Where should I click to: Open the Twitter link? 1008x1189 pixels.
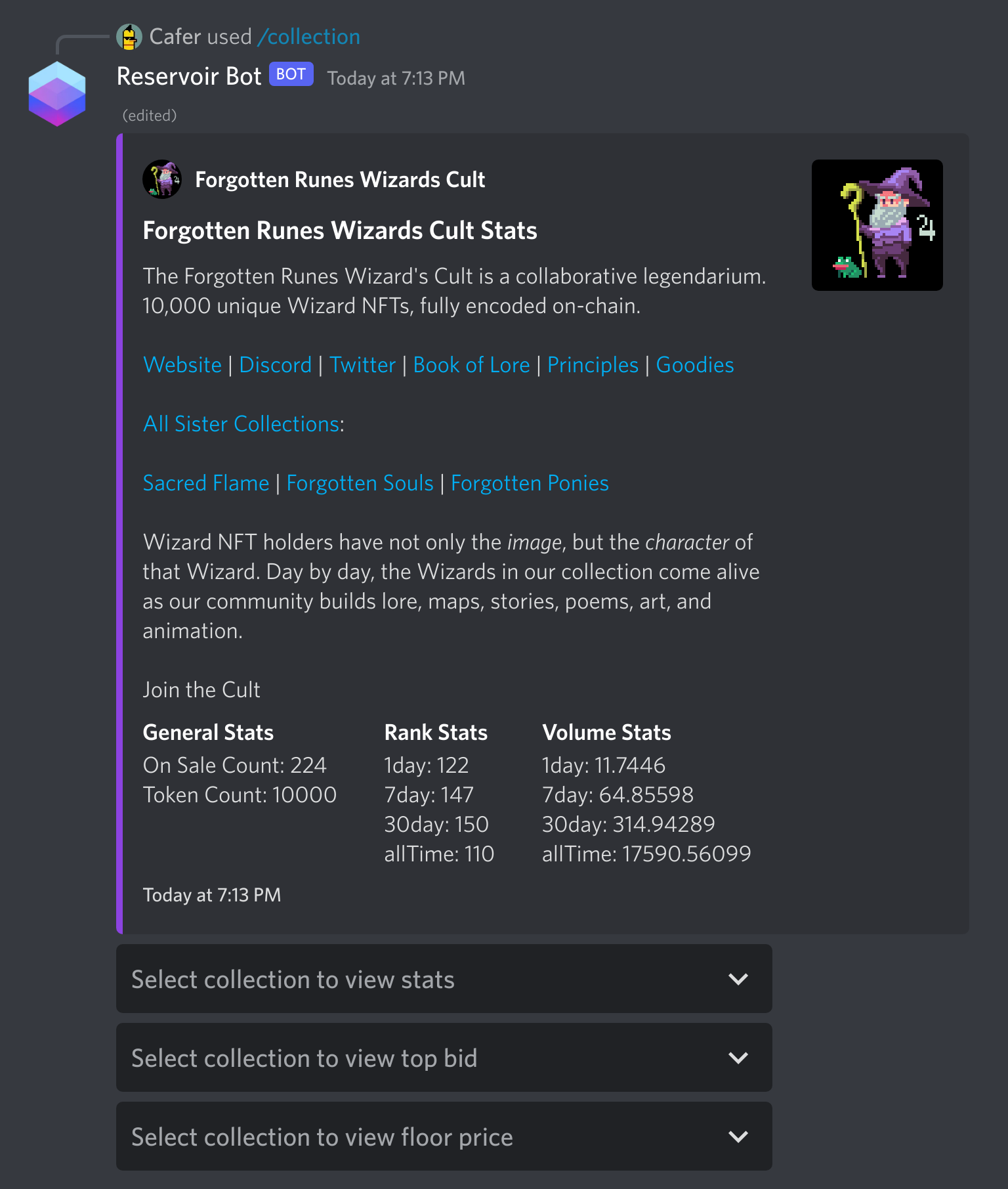click(x=363, y=365)
